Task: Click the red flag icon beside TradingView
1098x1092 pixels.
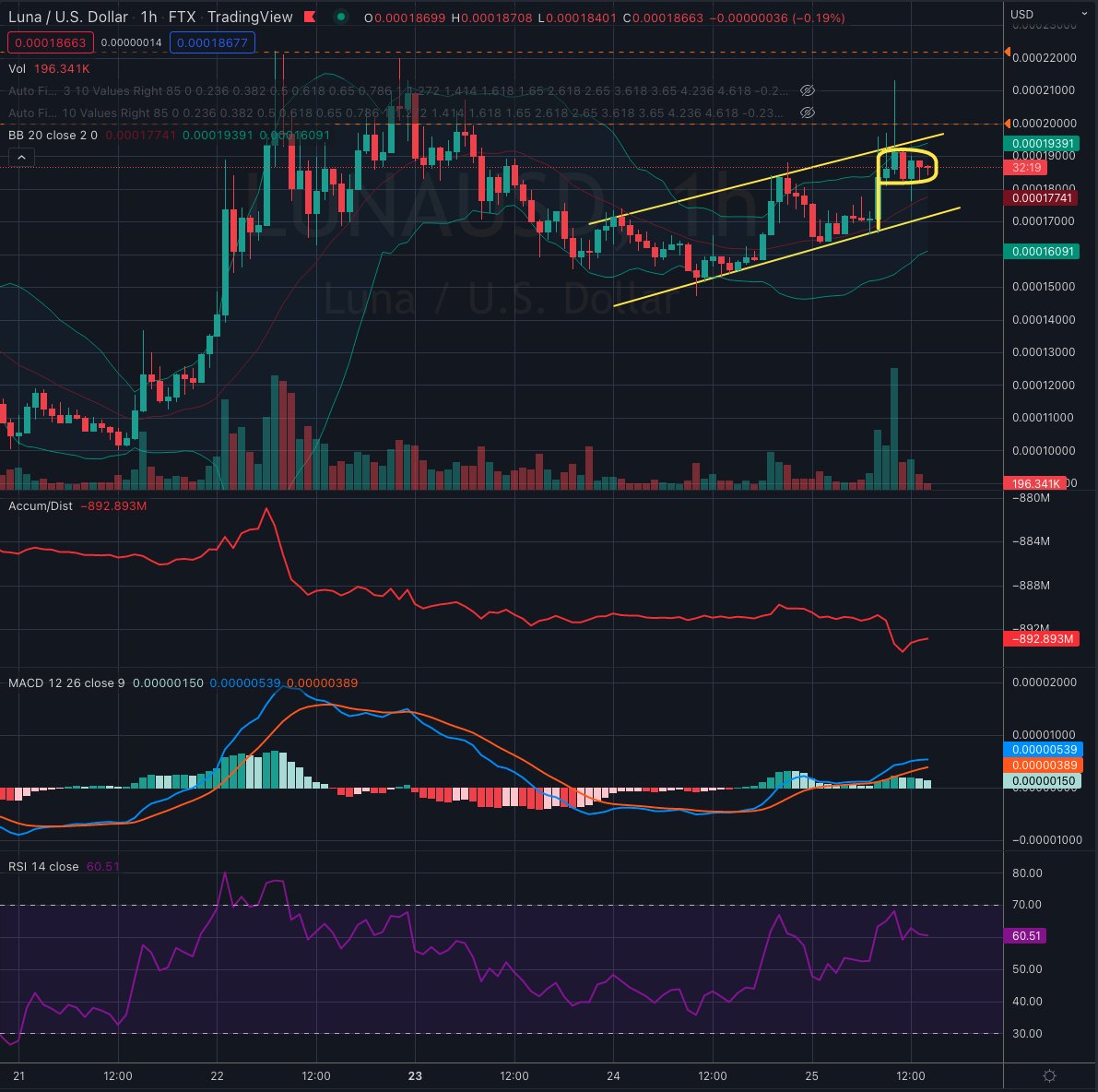Action: pos(310,16)
